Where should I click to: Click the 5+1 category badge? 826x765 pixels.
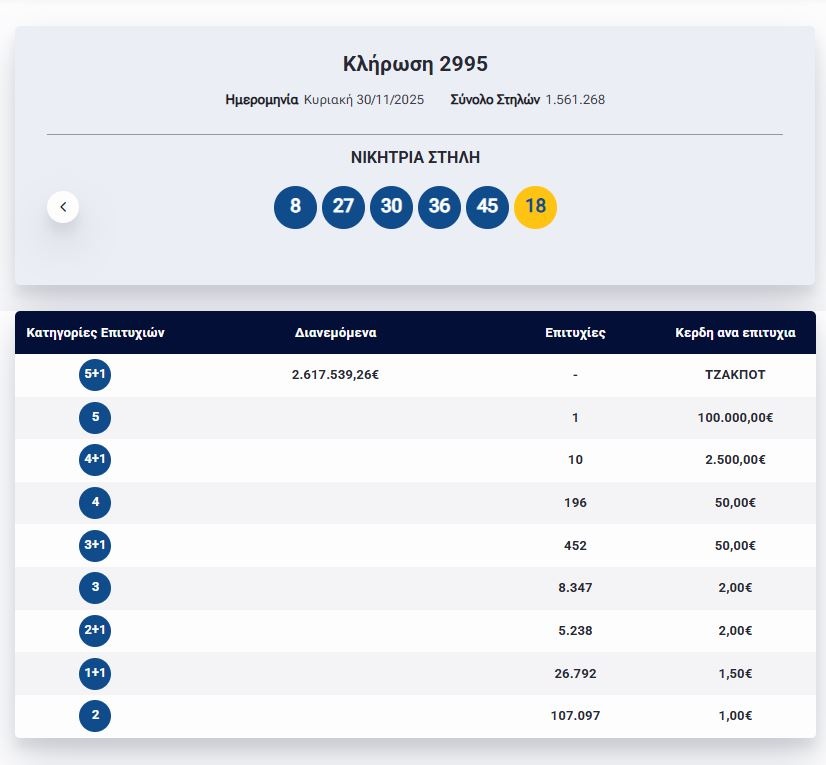[95, 375]
